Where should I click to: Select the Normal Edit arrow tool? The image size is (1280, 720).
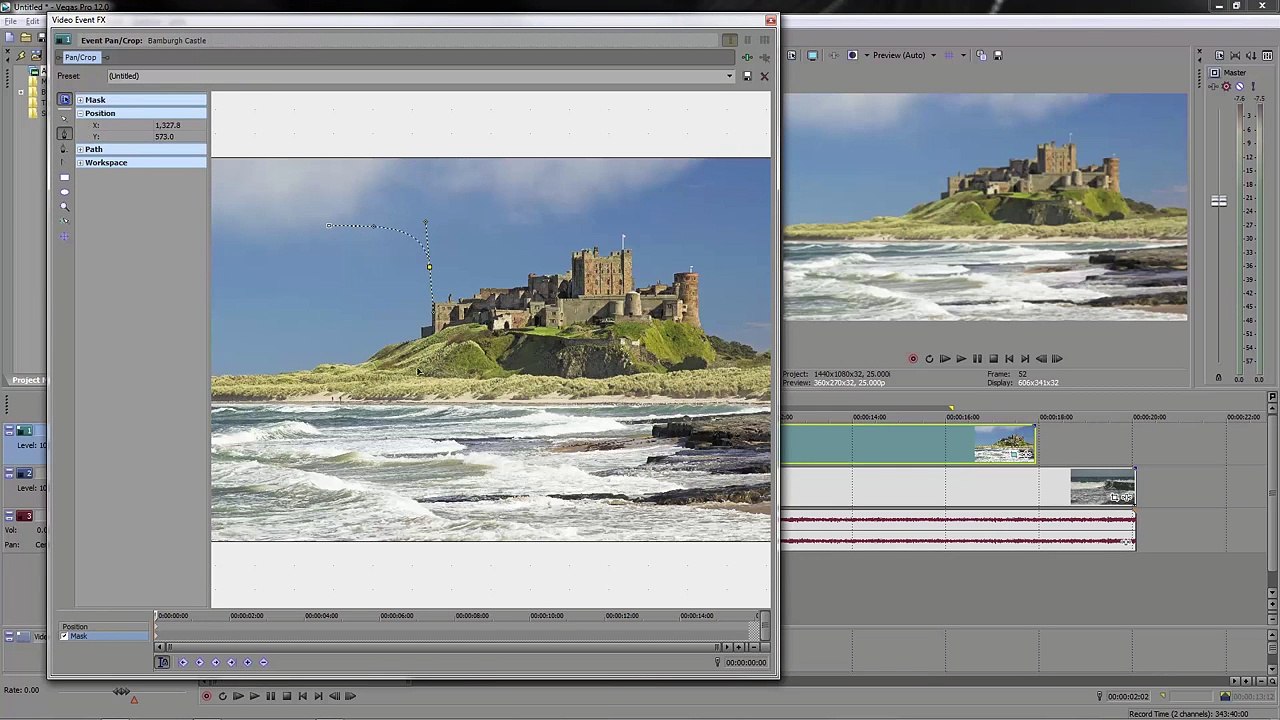[x=64, y=118]
